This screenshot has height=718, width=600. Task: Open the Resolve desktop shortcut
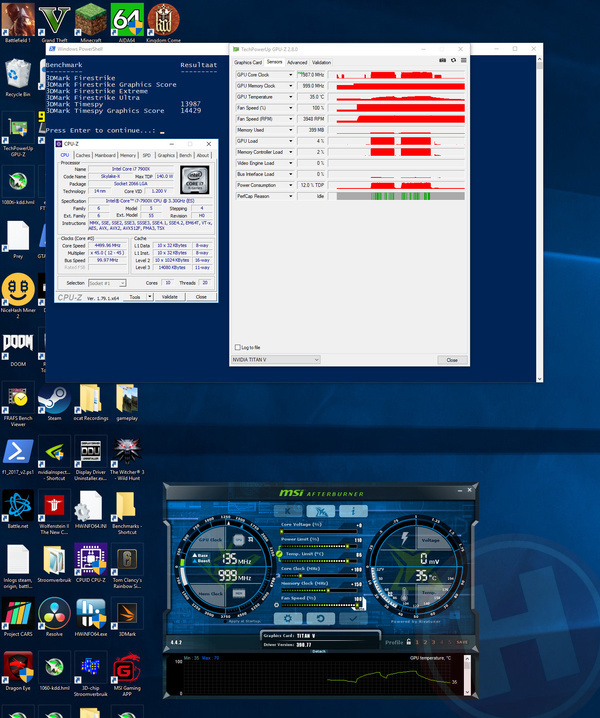click(x=55, y=617)
